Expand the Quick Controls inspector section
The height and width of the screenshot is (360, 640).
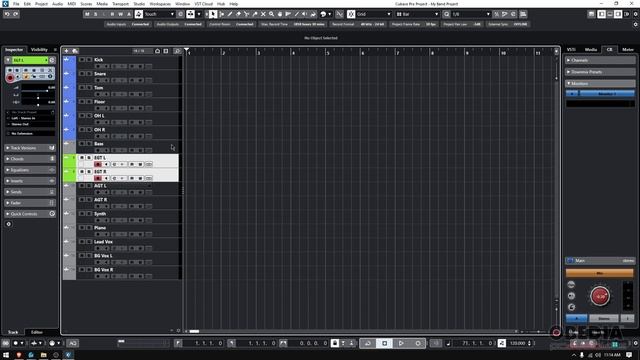tap(30, 214)
